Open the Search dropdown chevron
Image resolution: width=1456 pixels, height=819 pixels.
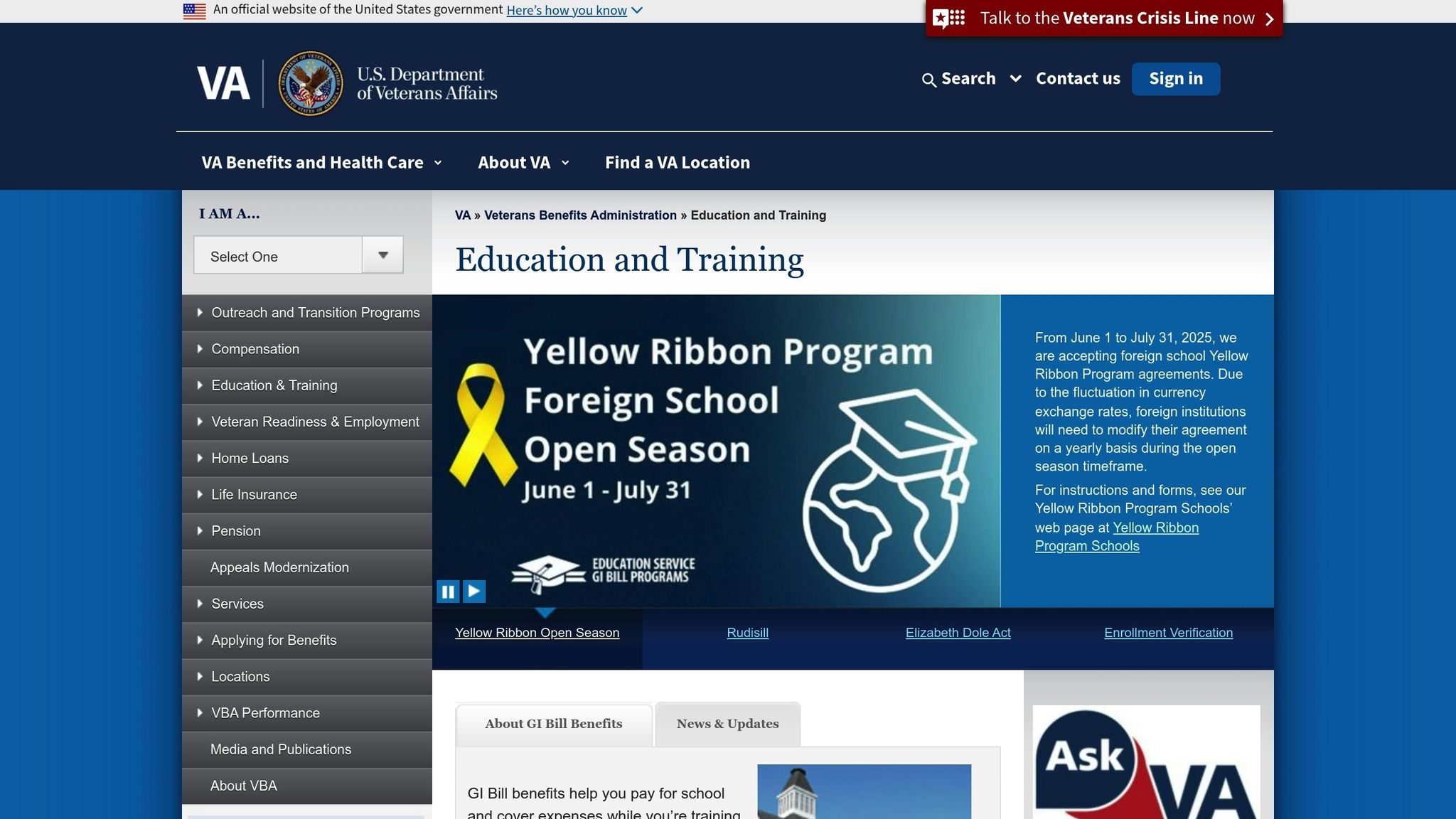click(x=1016, y=78)
